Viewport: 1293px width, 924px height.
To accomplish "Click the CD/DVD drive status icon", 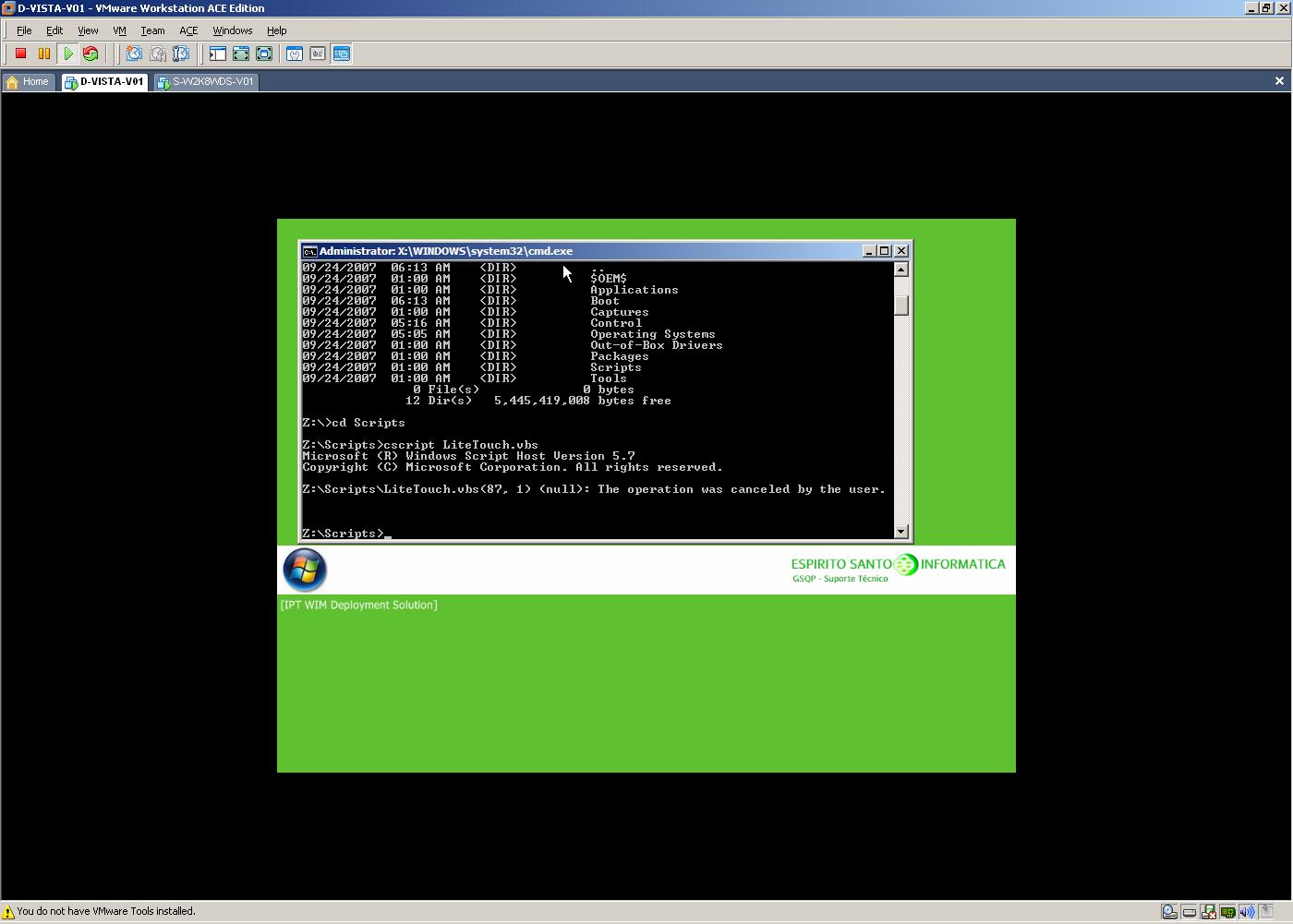I will [1169, 912].
